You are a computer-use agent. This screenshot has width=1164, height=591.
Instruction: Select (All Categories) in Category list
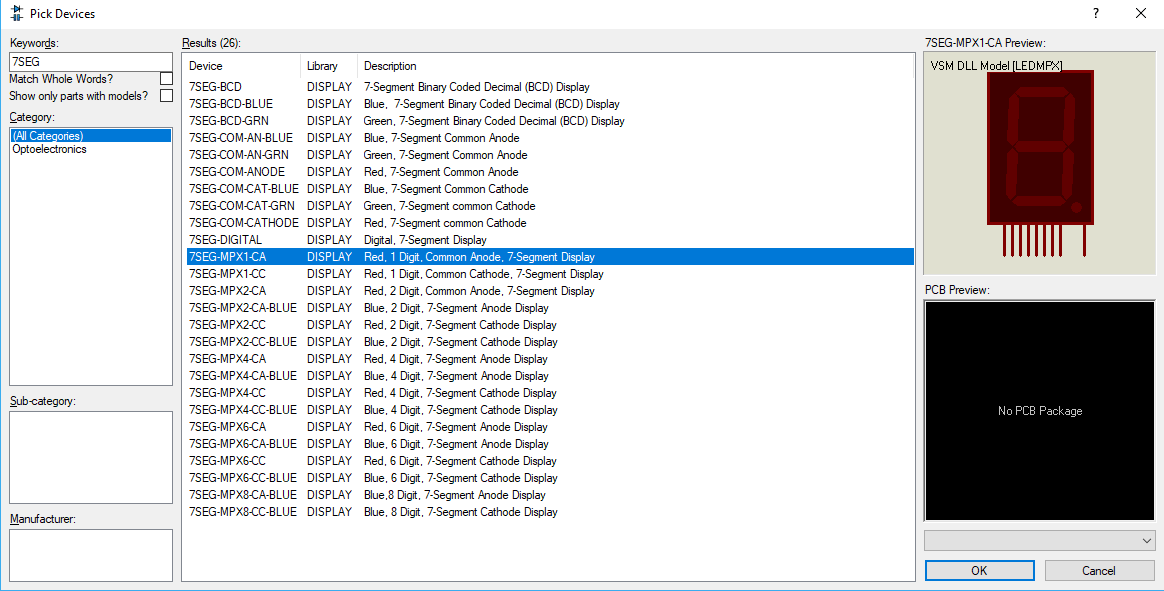coord(91,136)
